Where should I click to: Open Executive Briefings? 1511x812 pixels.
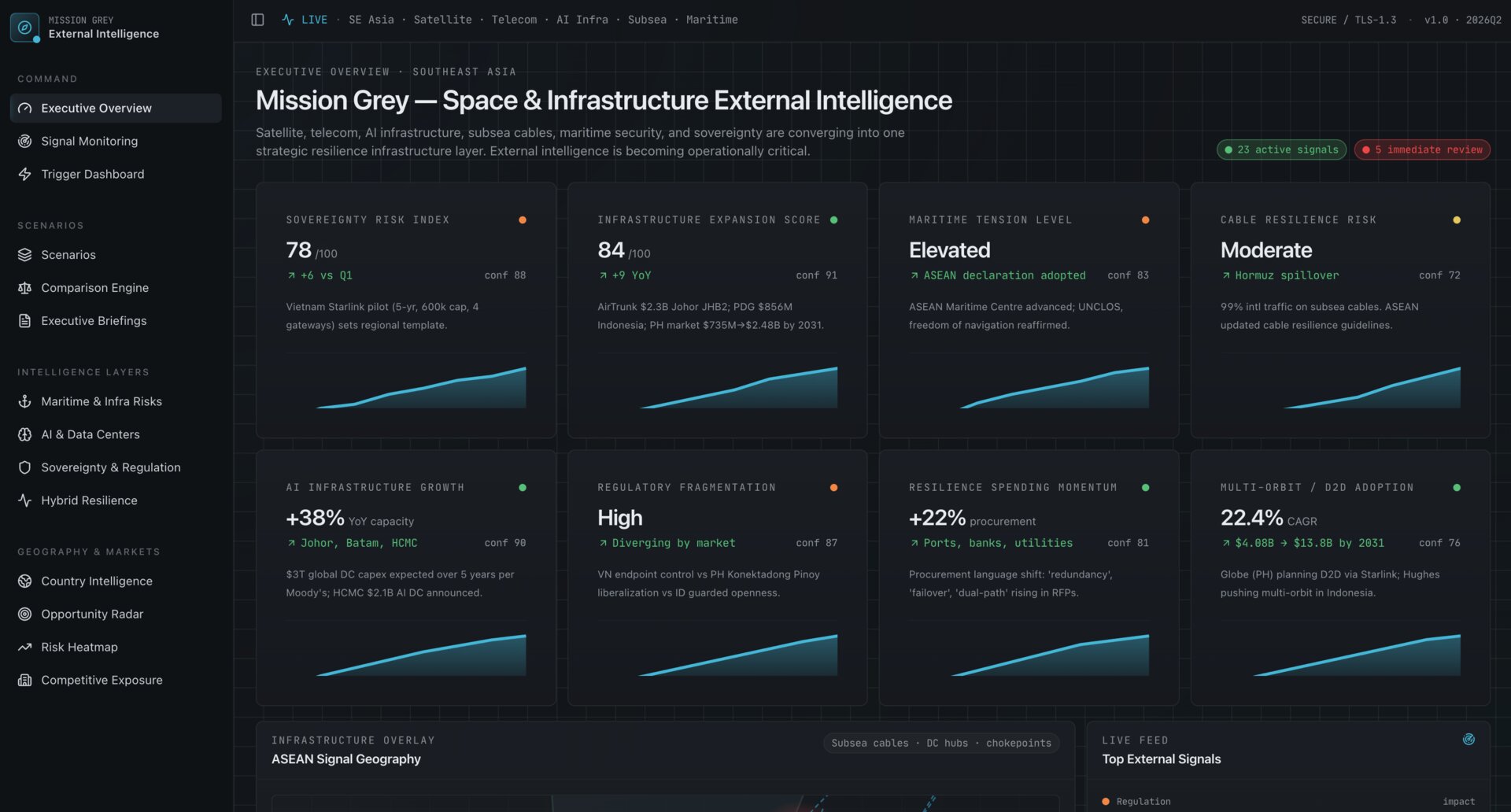click(x=116, y=321)
